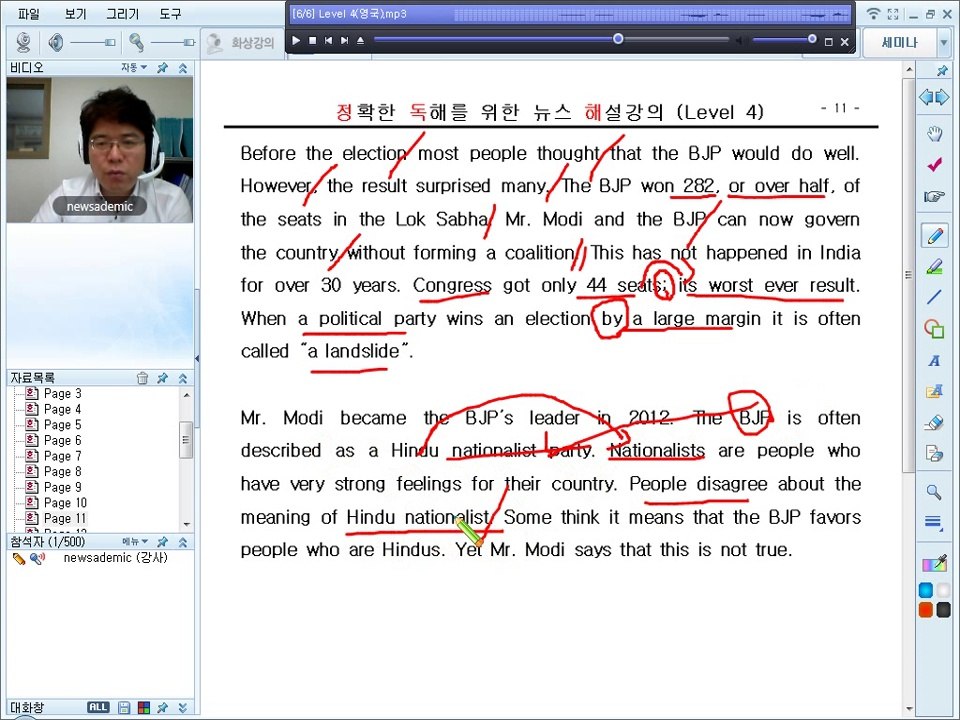960x720 pixels.
Task: Select the straight line tool
Action: click(934, 297)
